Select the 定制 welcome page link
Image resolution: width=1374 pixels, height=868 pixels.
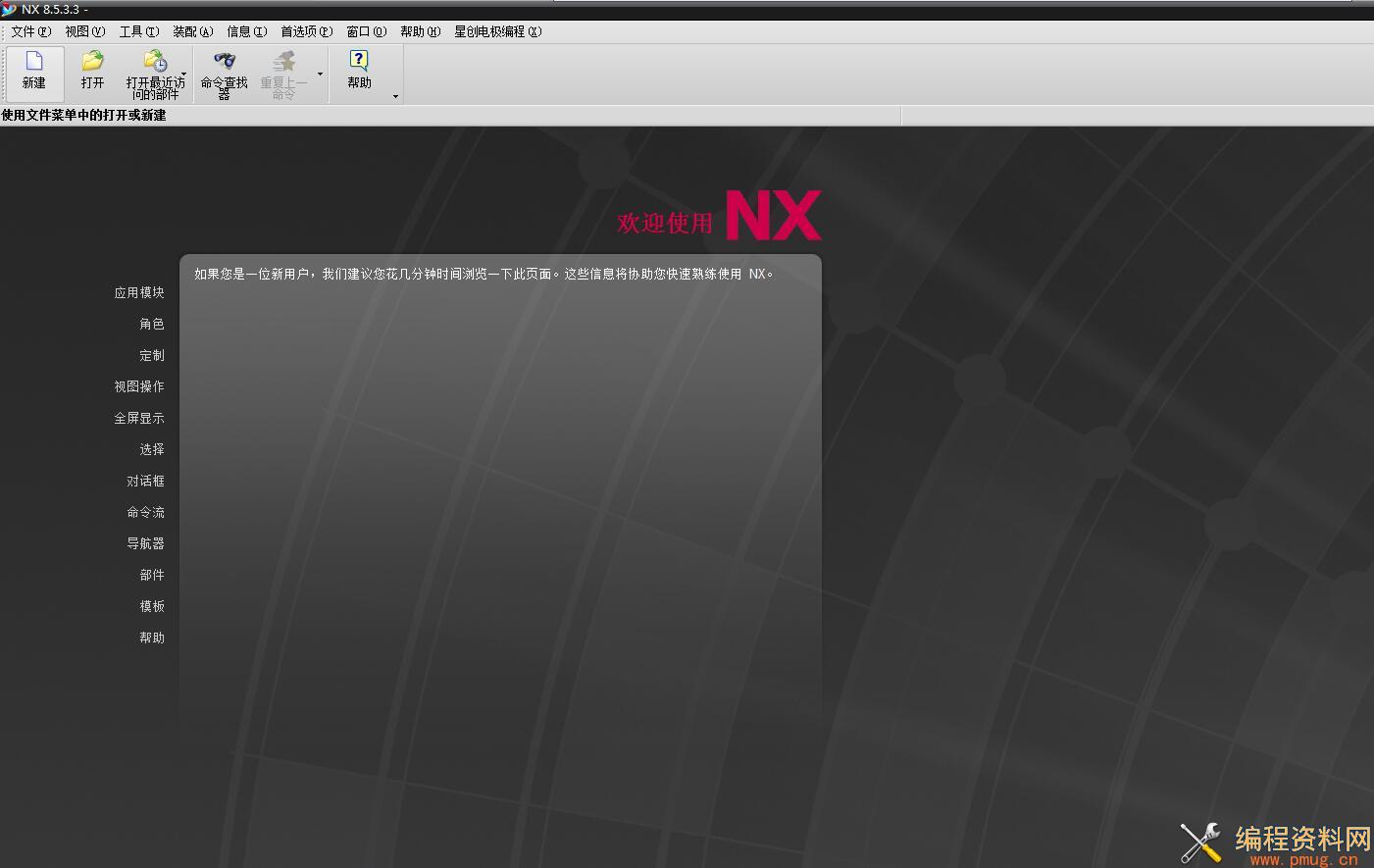pyautogui.click(x=152, y=355)
